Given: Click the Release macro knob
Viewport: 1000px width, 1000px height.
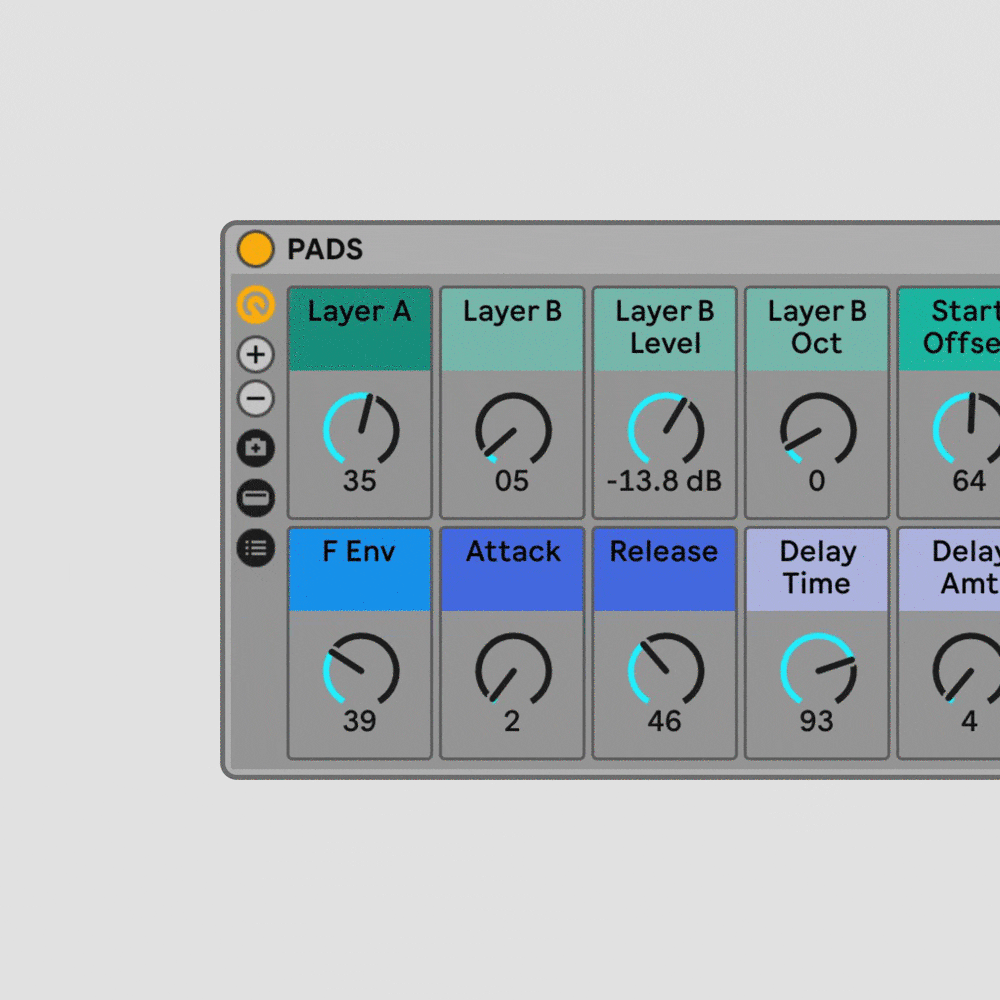Looking at the screenshot, I should coord(666,670).
